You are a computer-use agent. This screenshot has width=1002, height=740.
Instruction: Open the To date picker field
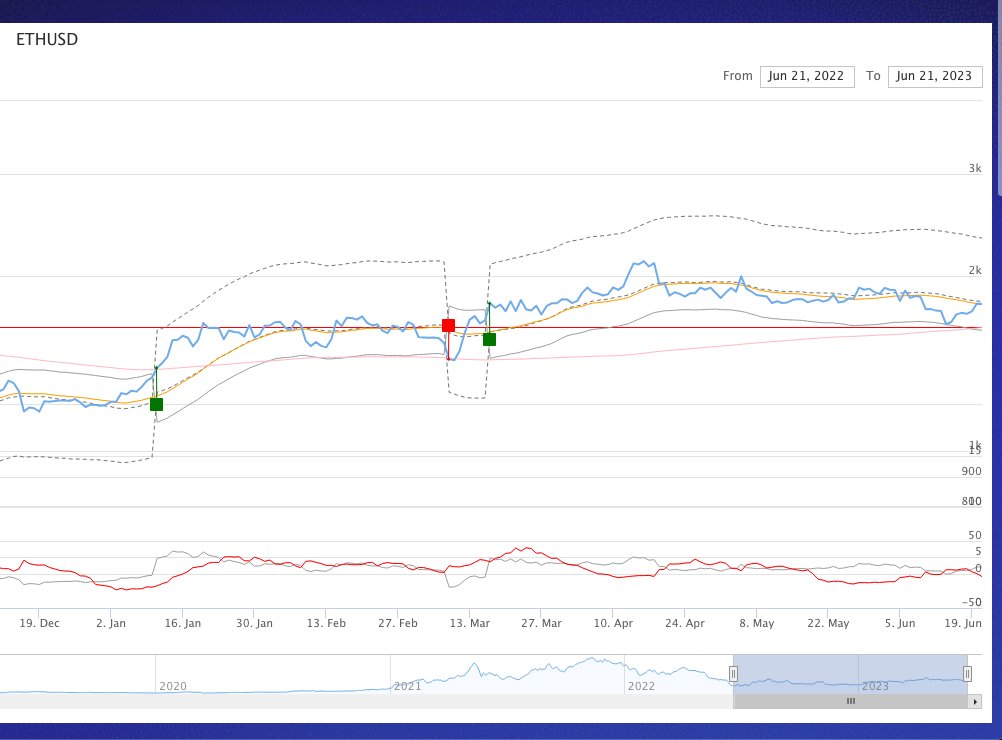(x=934, y=75)
